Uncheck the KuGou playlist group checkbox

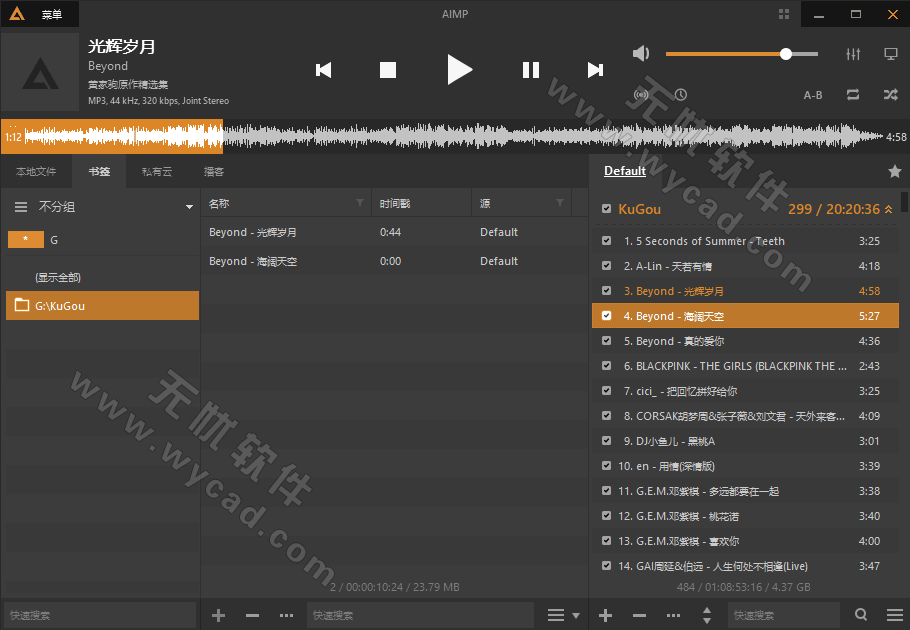606,210
